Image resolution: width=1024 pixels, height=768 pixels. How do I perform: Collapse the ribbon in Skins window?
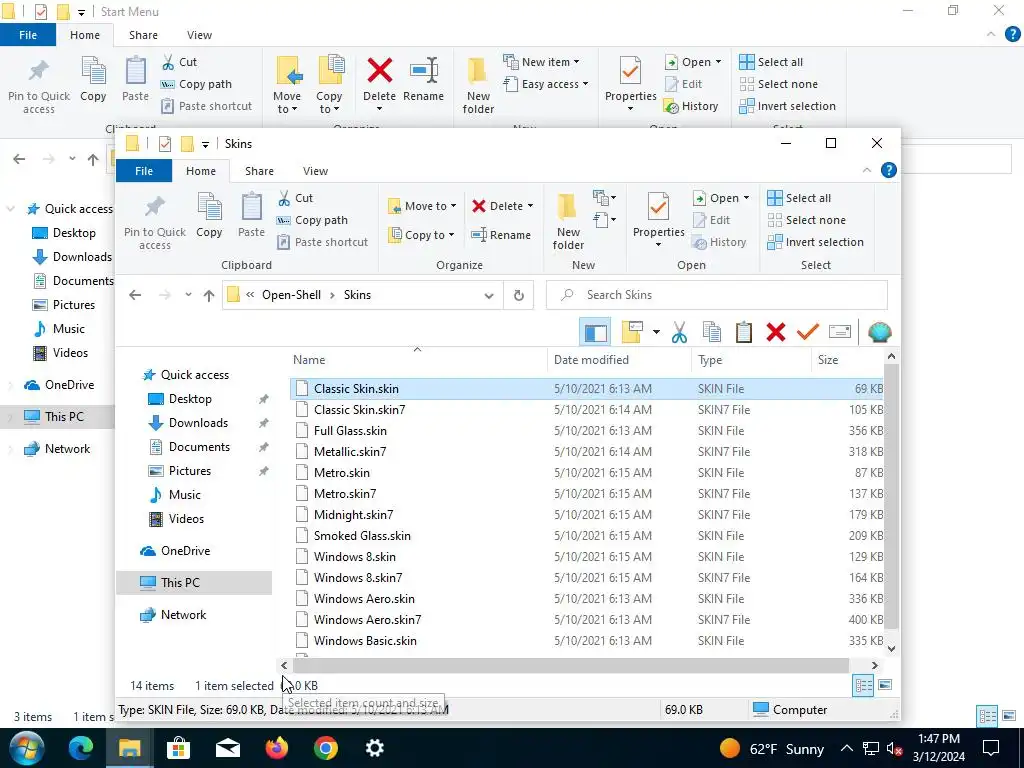pyautogui.click(x=867, y=170)
